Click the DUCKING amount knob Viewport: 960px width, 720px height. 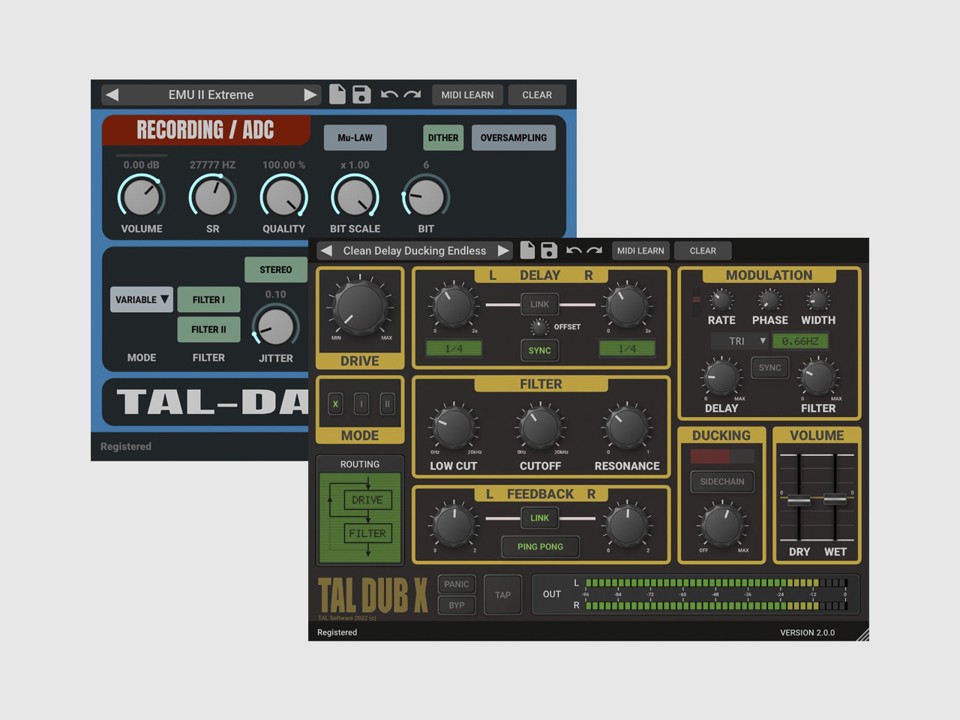click(722, 525)
